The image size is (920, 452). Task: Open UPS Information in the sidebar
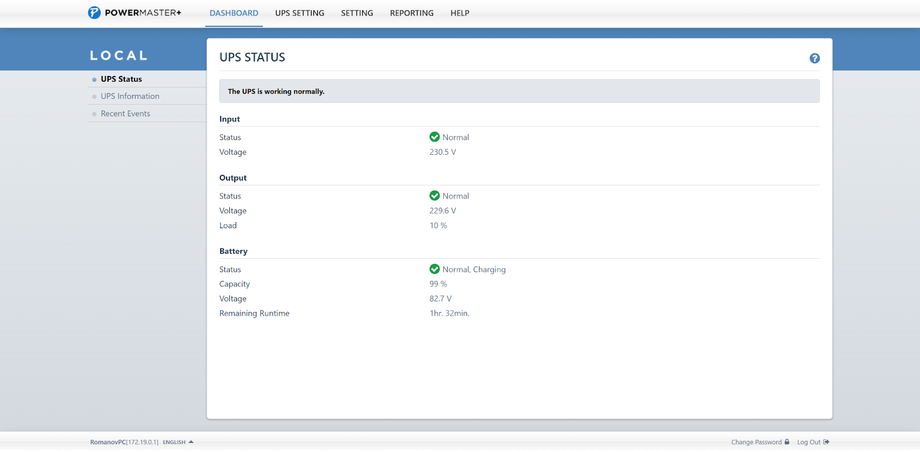130,96
